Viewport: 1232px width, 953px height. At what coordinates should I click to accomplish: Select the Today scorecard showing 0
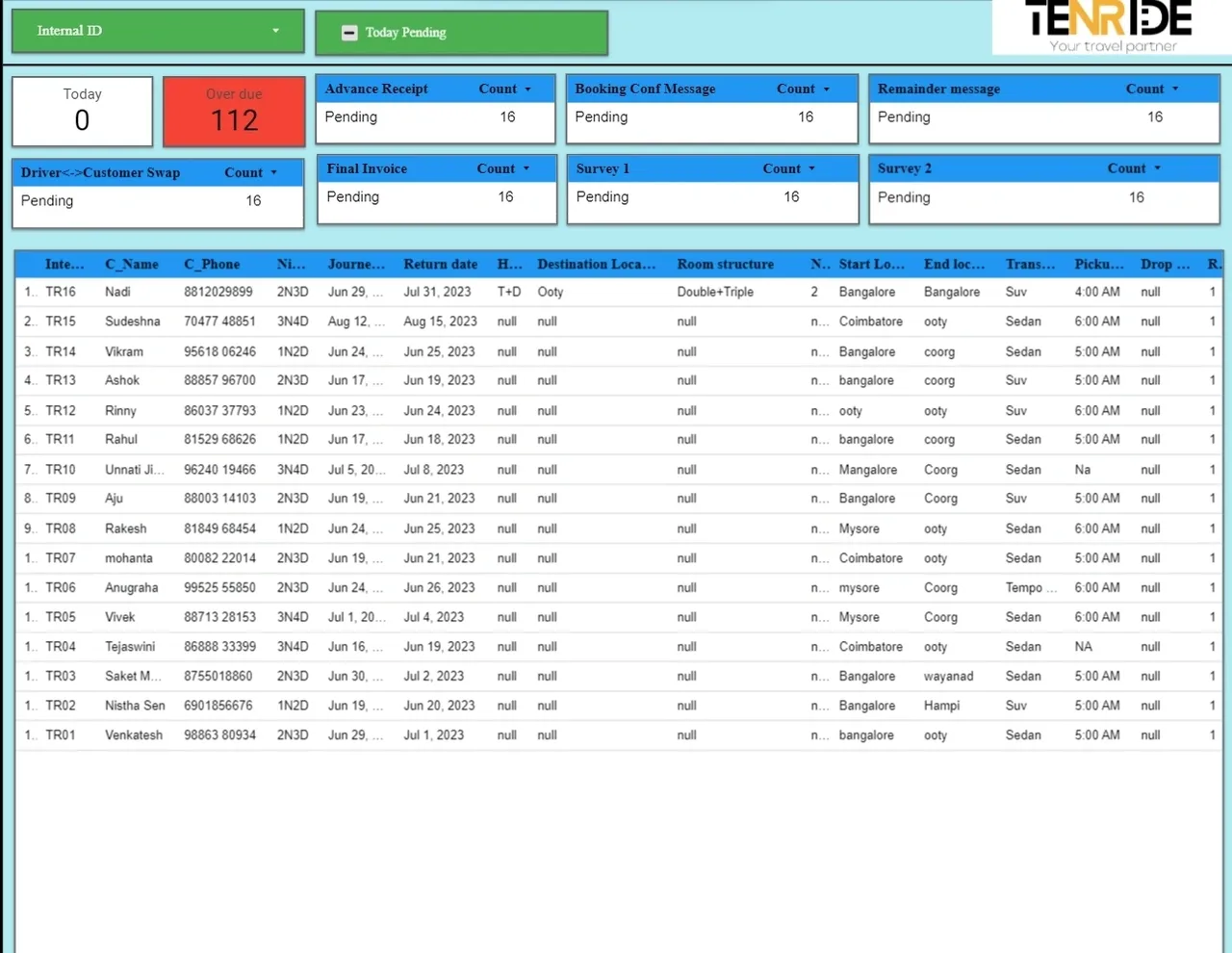click(82, 111)
